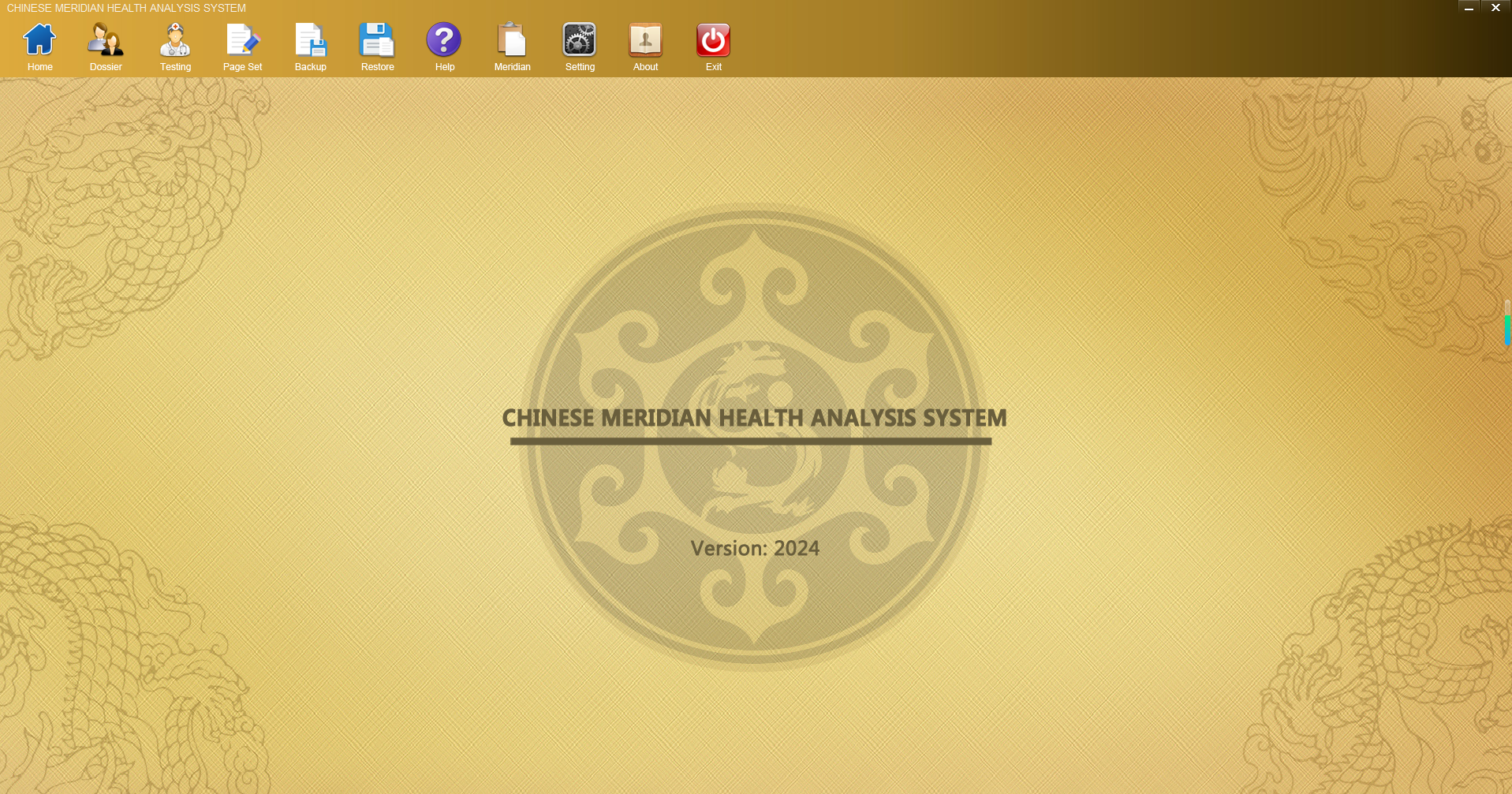
Task: Minimize the application window
Action: click(1469, 8)
